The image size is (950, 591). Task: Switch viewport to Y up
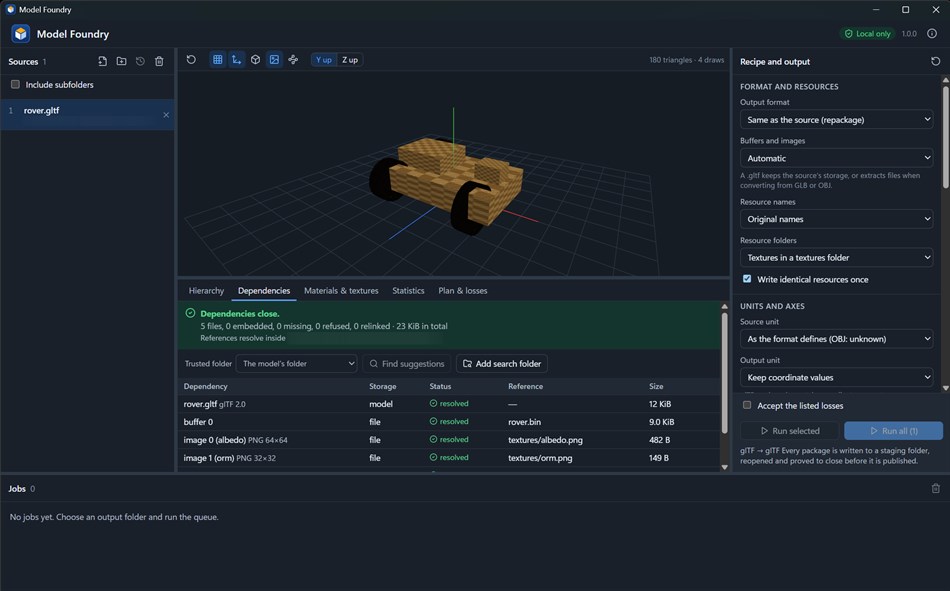[324, 59]
